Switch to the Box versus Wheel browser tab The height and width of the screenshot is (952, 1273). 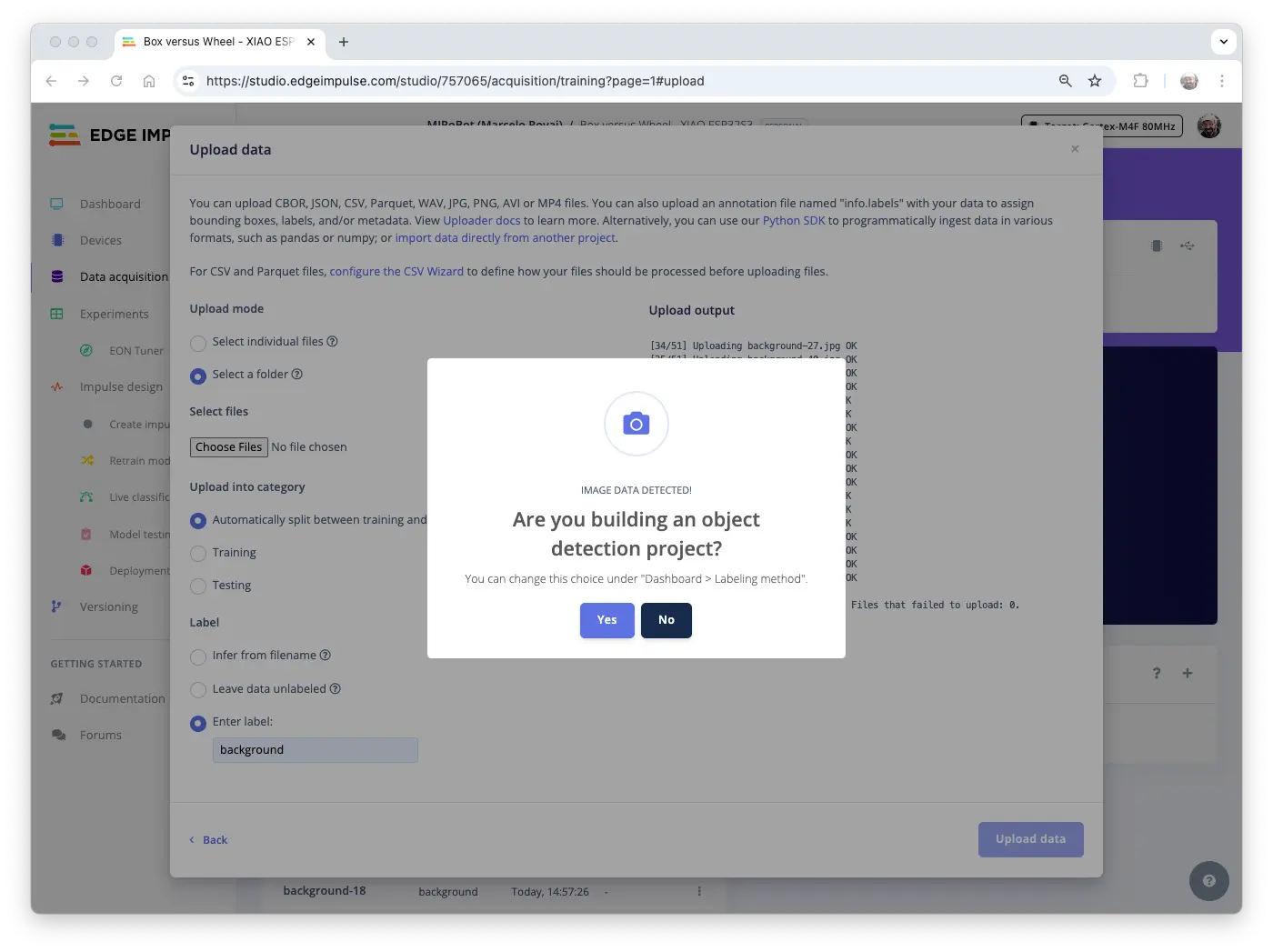click(218, 42)
